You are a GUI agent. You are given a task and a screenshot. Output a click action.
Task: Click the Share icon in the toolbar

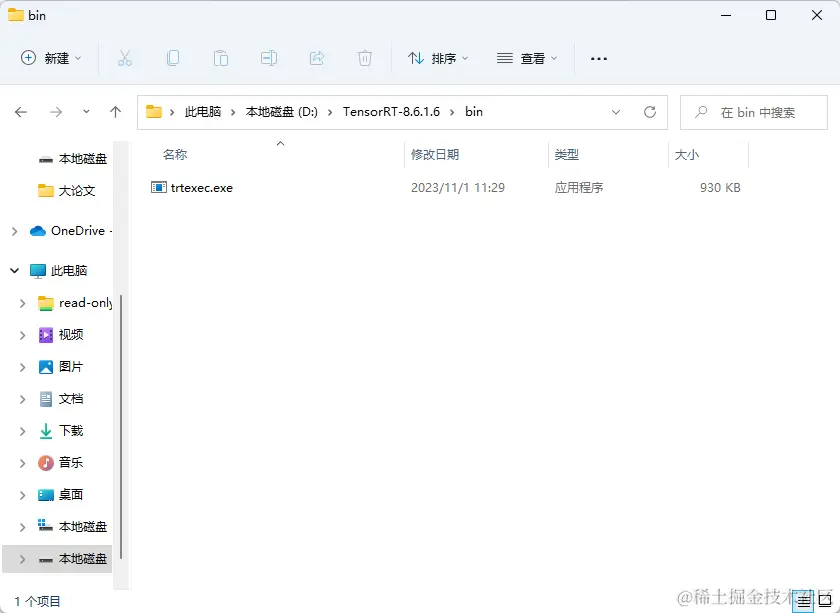pos(317,59)
